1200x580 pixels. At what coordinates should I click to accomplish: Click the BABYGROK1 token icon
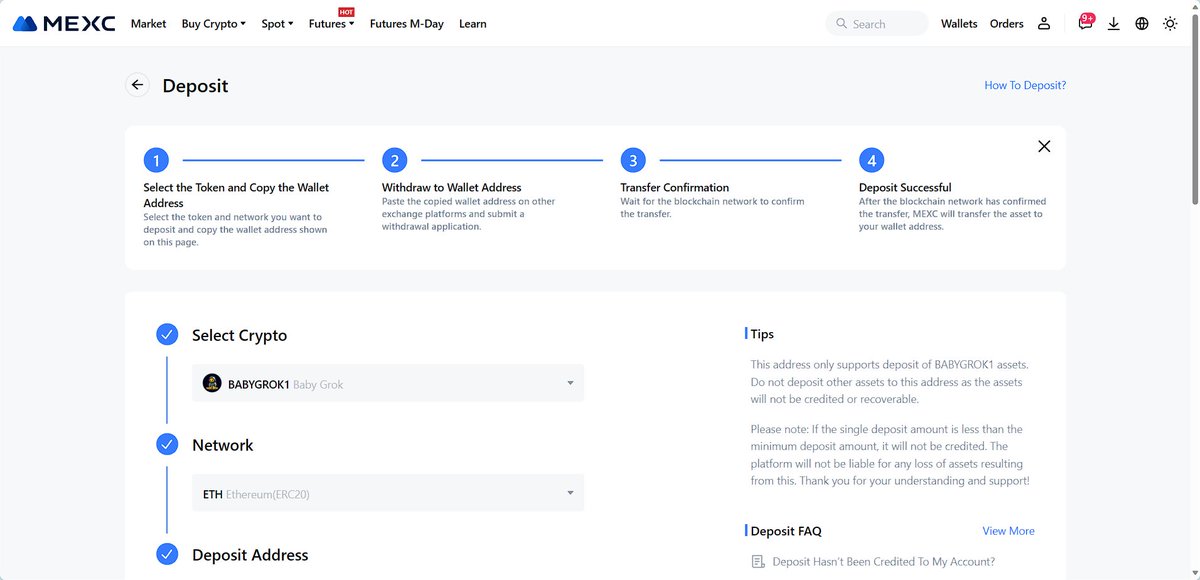click(212, 383)
